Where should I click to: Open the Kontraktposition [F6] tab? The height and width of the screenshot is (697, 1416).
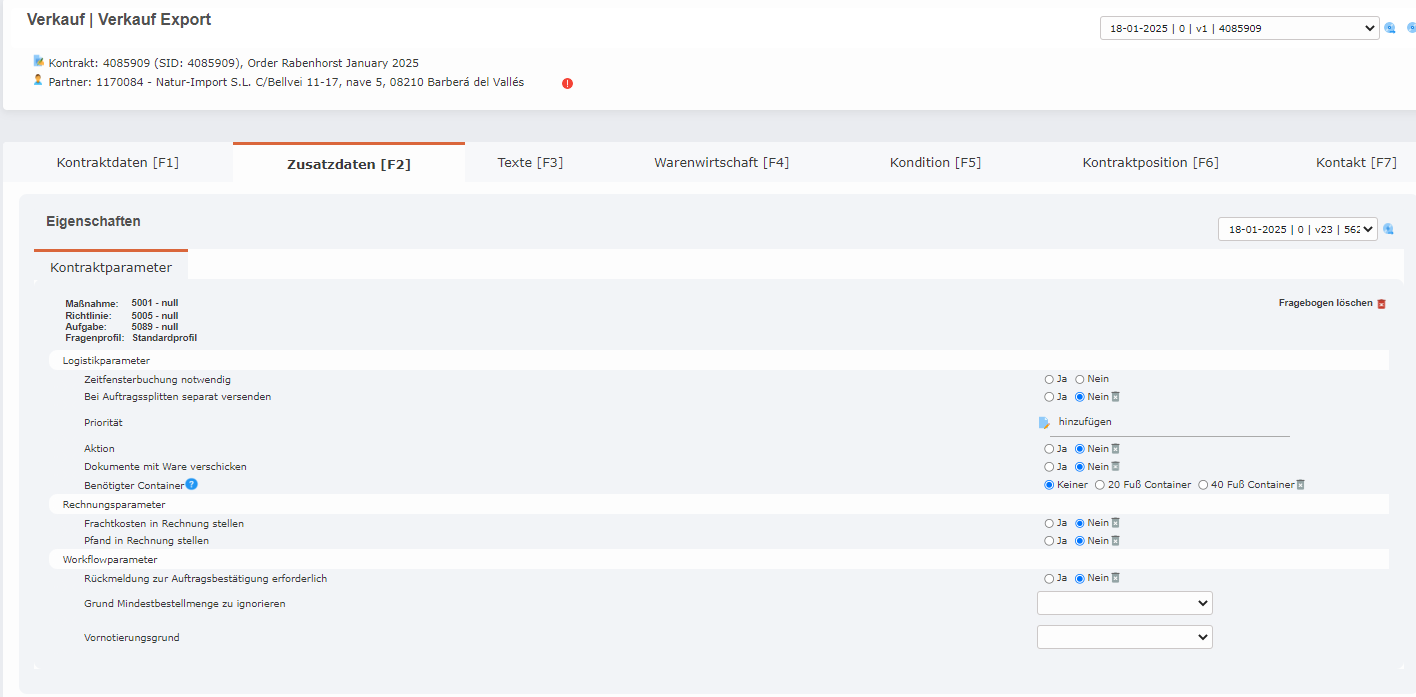1150,163
